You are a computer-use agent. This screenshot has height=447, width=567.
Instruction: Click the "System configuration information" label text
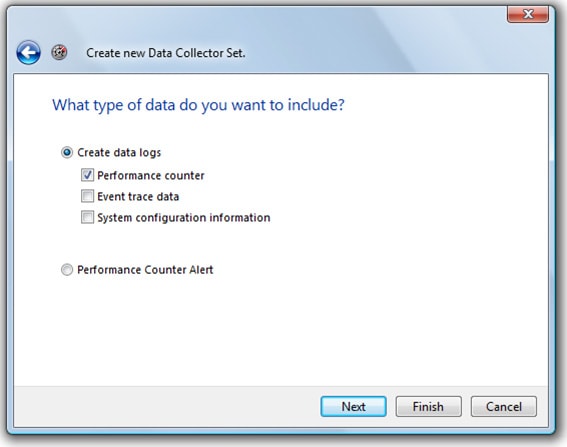(184, 218)
